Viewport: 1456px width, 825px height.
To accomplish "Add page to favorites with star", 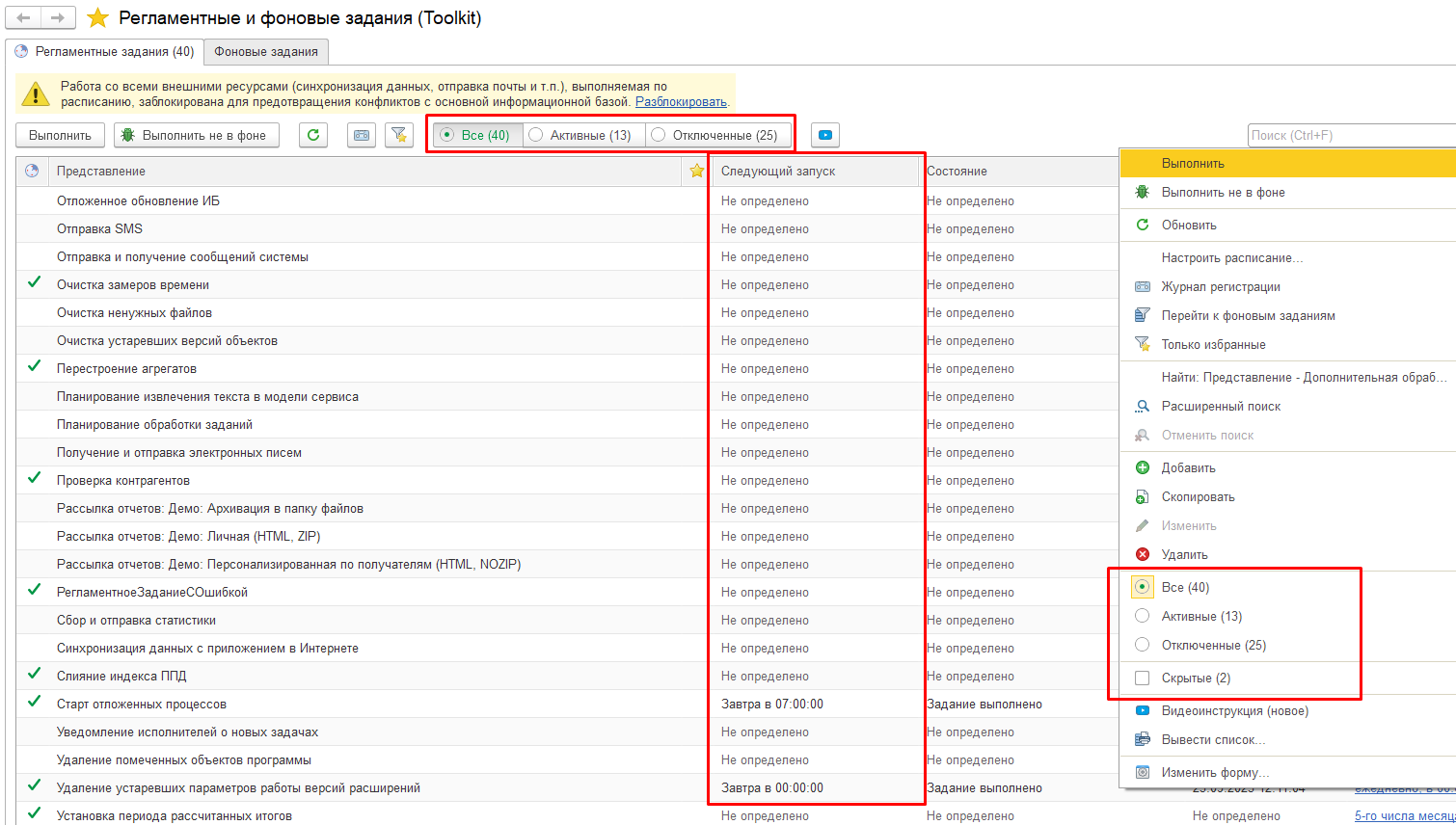I will (97, 18).
